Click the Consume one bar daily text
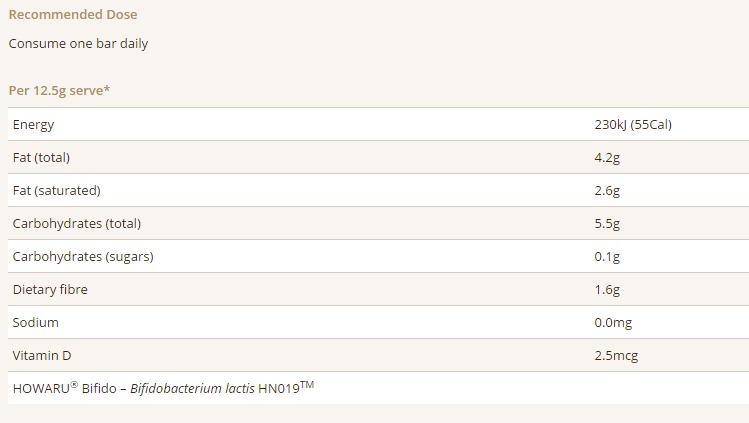Screen dimensions: 749x423 pyautogui.click(x=78, y=43)
